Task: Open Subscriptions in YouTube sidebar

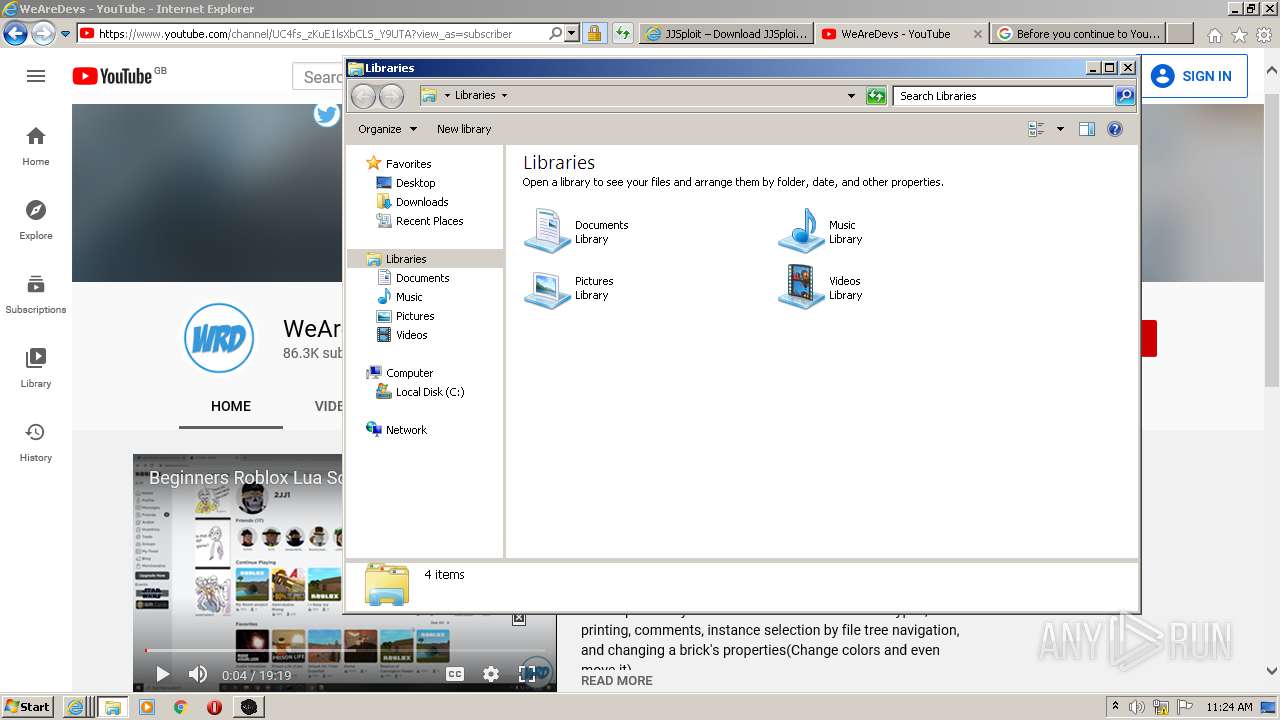Action: [x=36, y=294]
